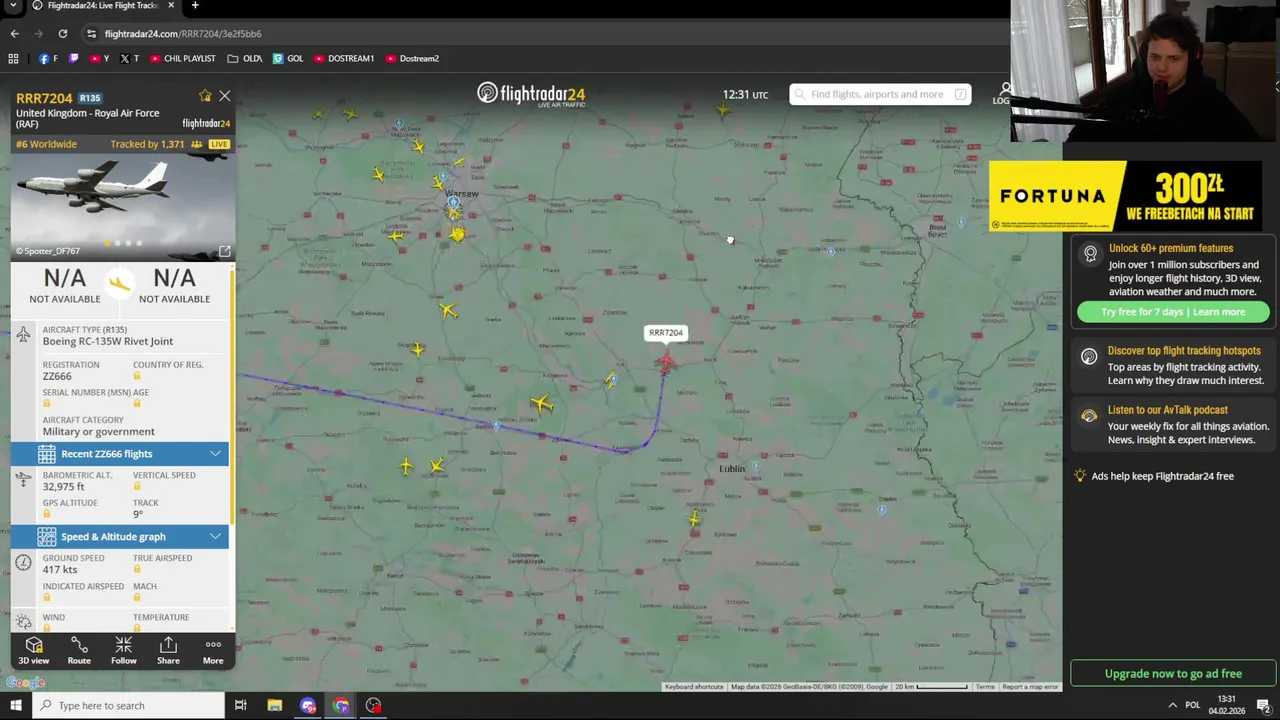The width and height of the screenshot is (1280, 720).
Task: Click the browser address bar URL
Action: coord(183,34)
